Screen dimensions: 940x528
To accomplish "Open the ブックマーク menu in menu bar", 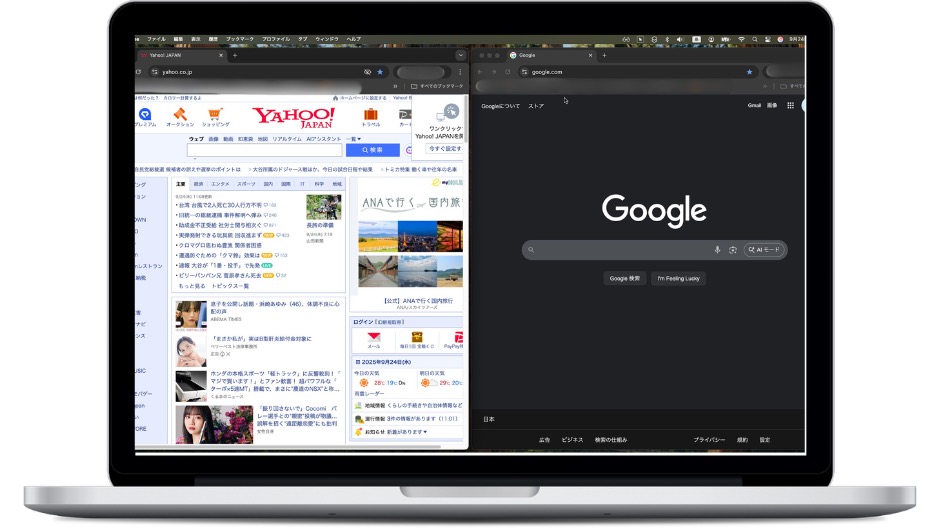I will [x=238, y=39].
